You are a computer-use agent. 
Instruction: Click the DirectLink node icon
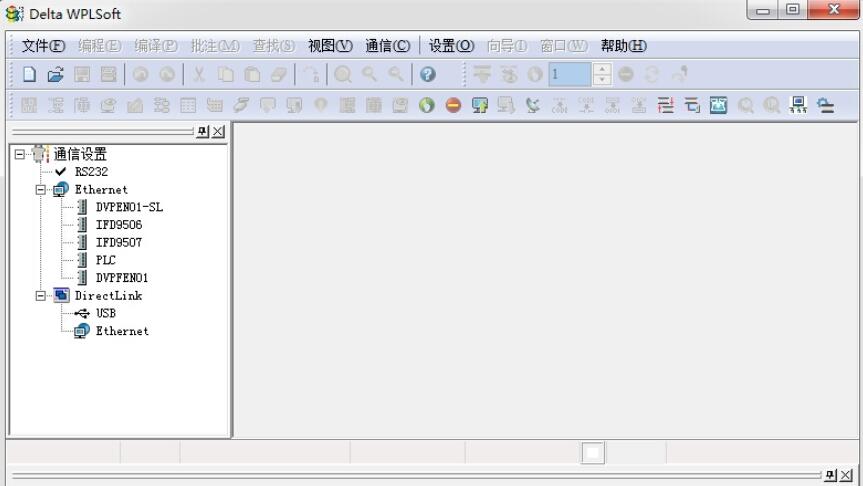tap(61, 296)
